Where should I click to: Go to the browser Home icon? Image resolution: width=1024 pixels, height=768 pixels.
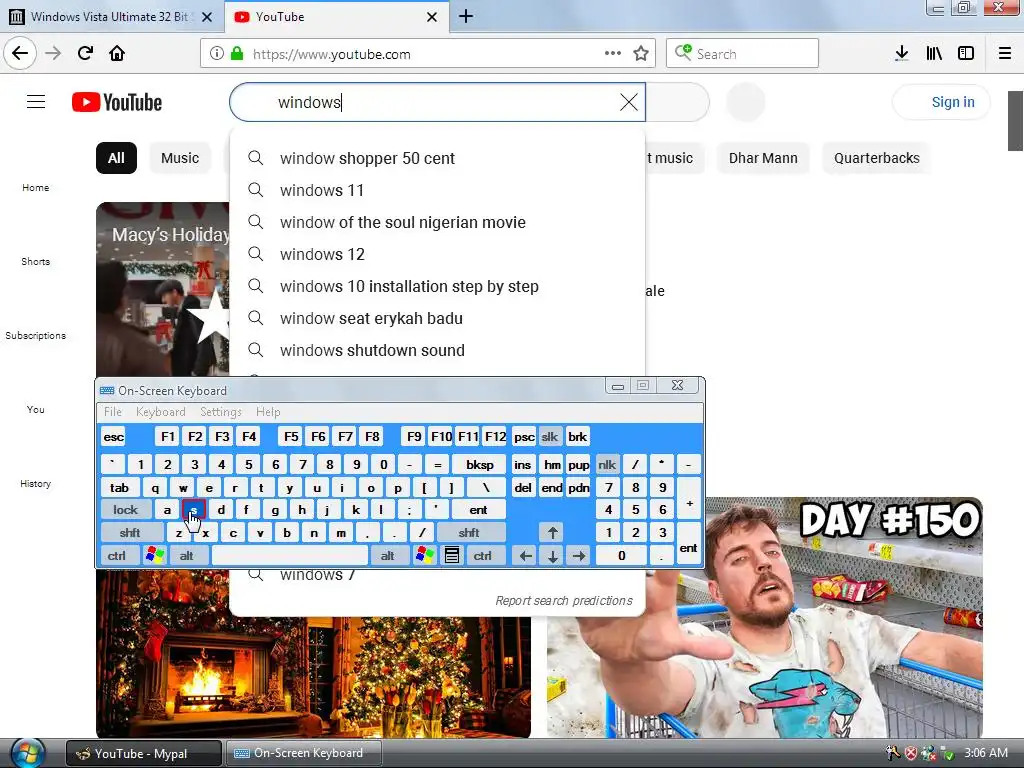[x=117, y=54]
